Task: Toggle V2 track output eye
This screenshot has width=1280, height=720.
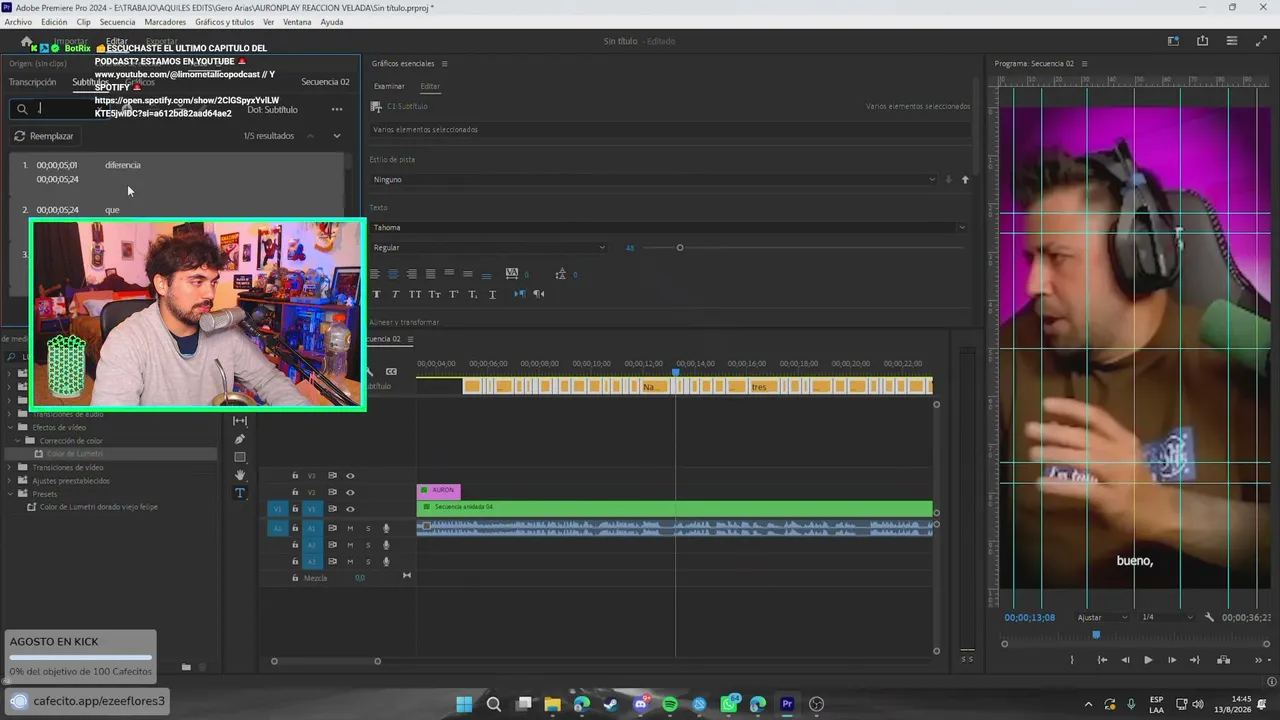Action: tap(350, 493)
